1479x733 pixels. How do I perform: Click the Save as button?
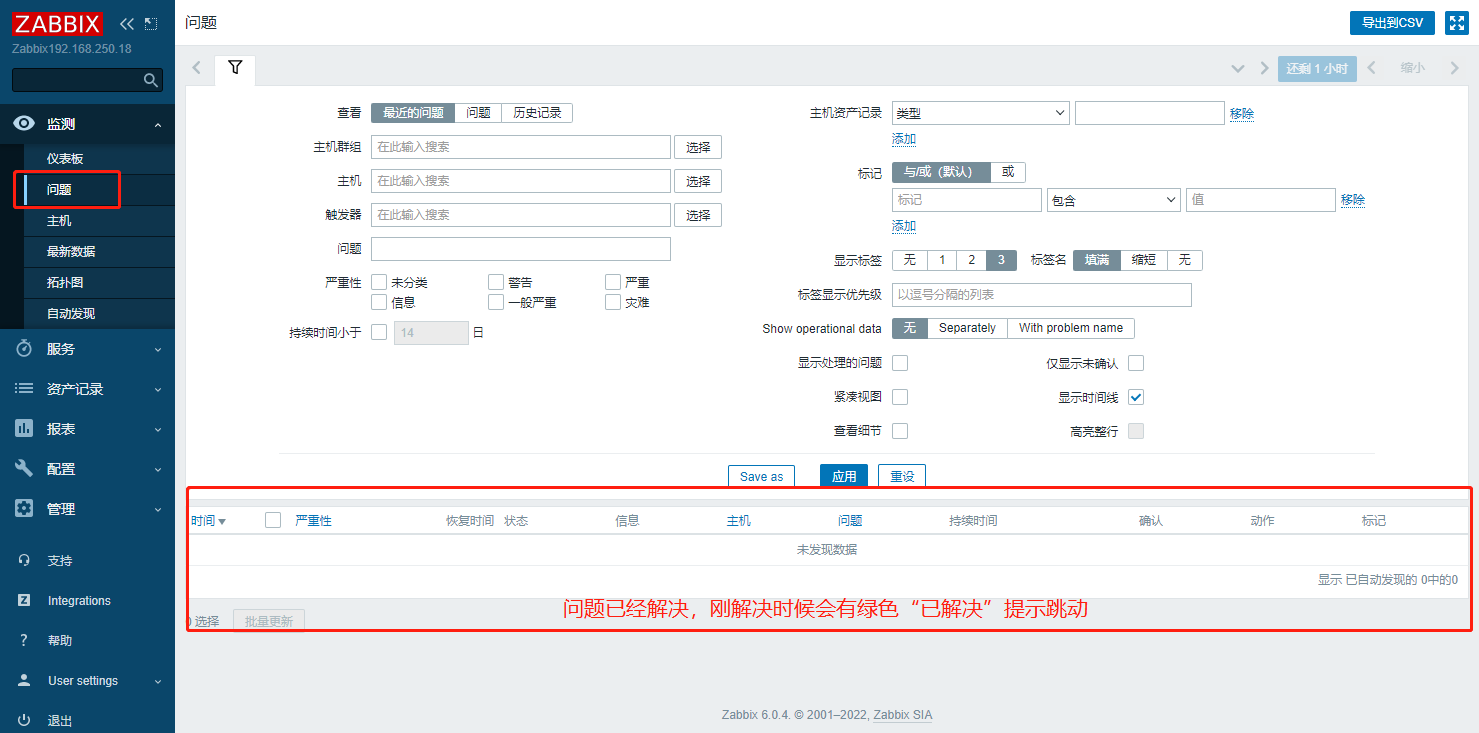(761, 476)
